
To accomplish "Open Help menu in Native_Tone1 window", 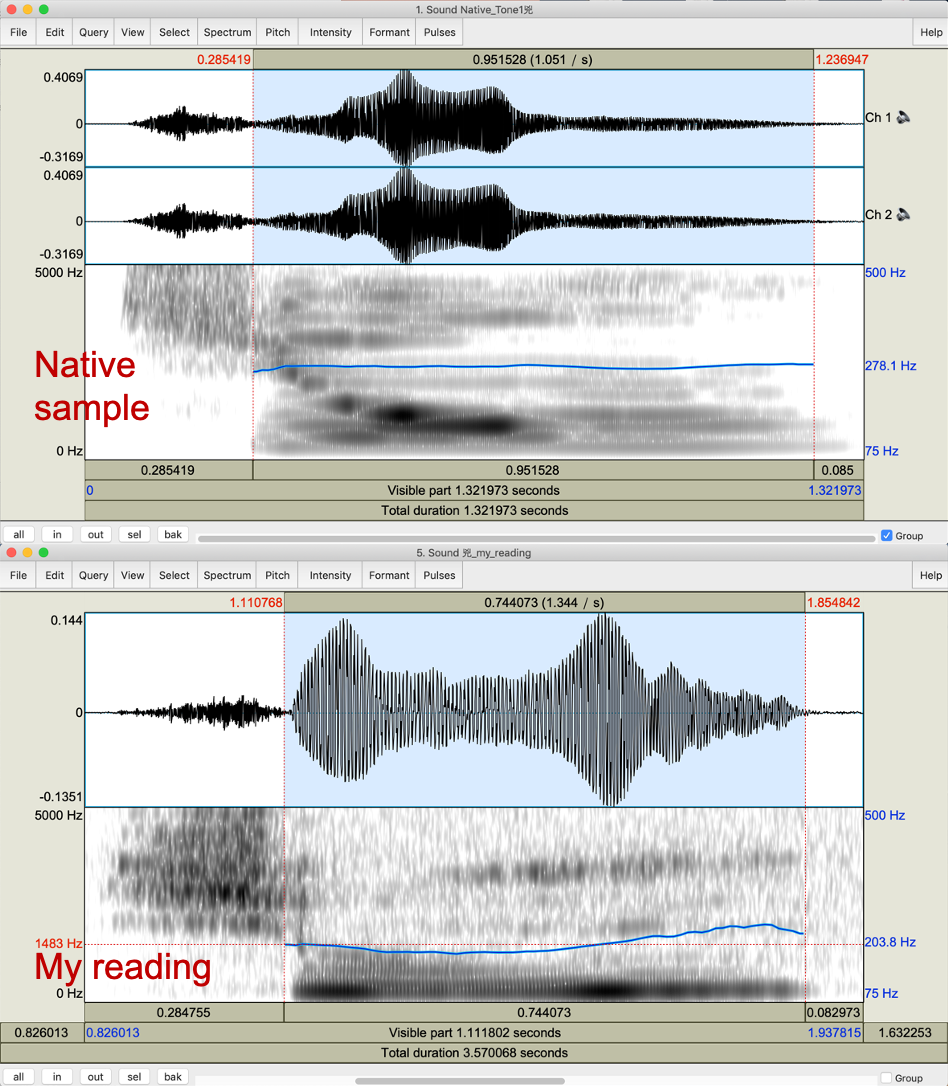I will click(931, 33).
